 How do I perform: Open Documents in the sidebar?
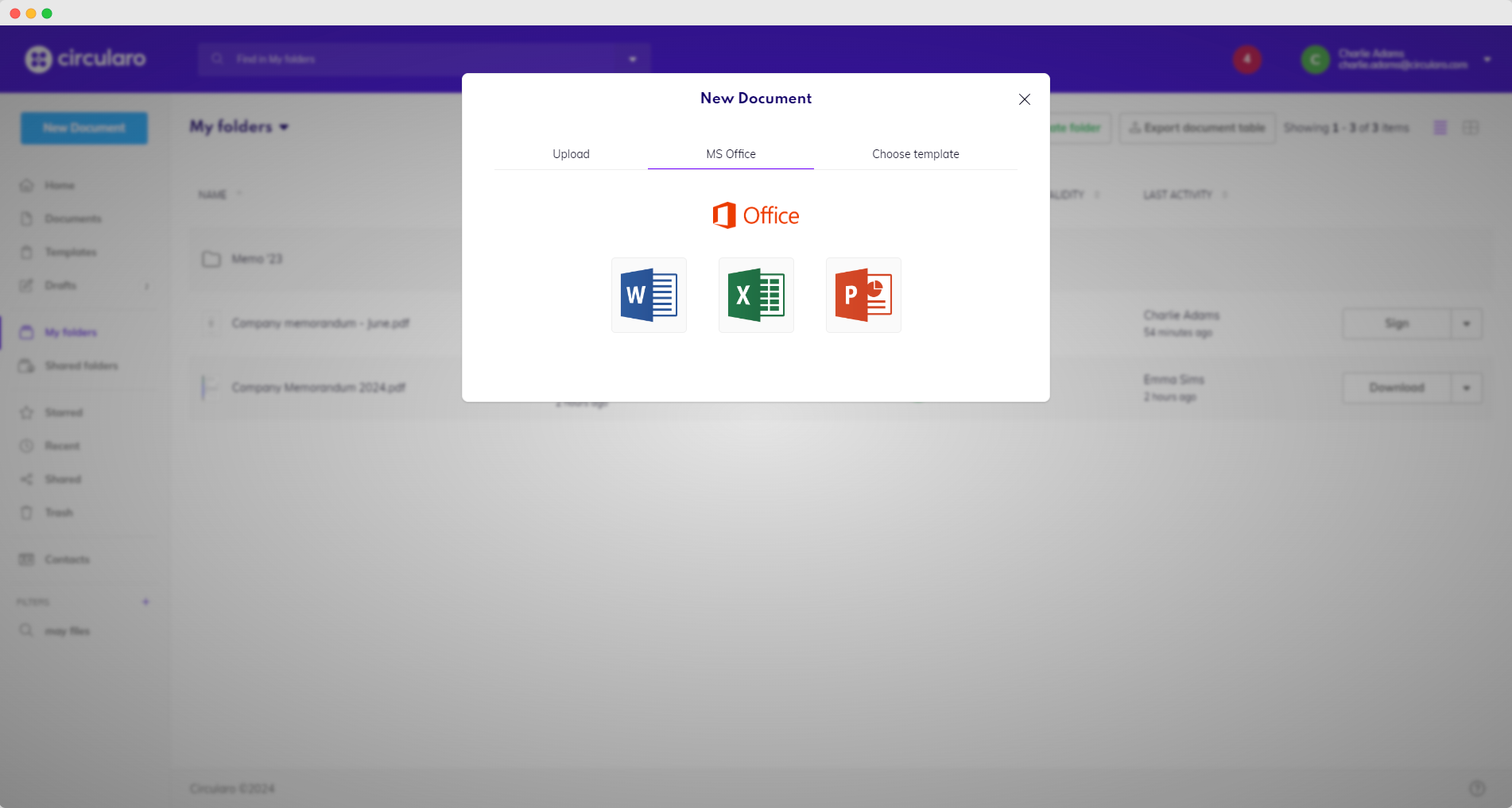[72, 218]
